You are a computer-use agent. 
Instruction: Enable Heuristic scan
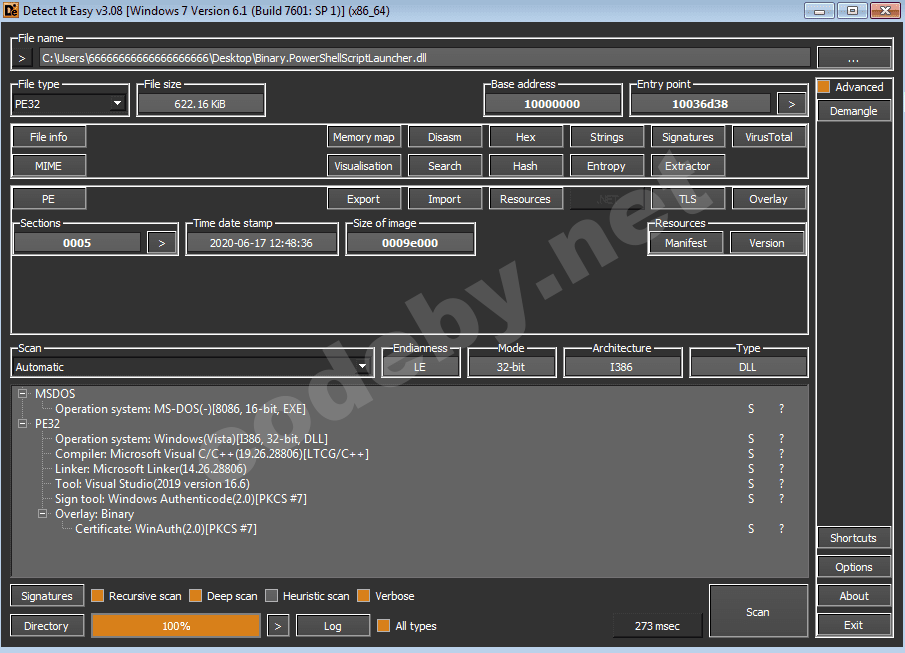coord(271,594)
